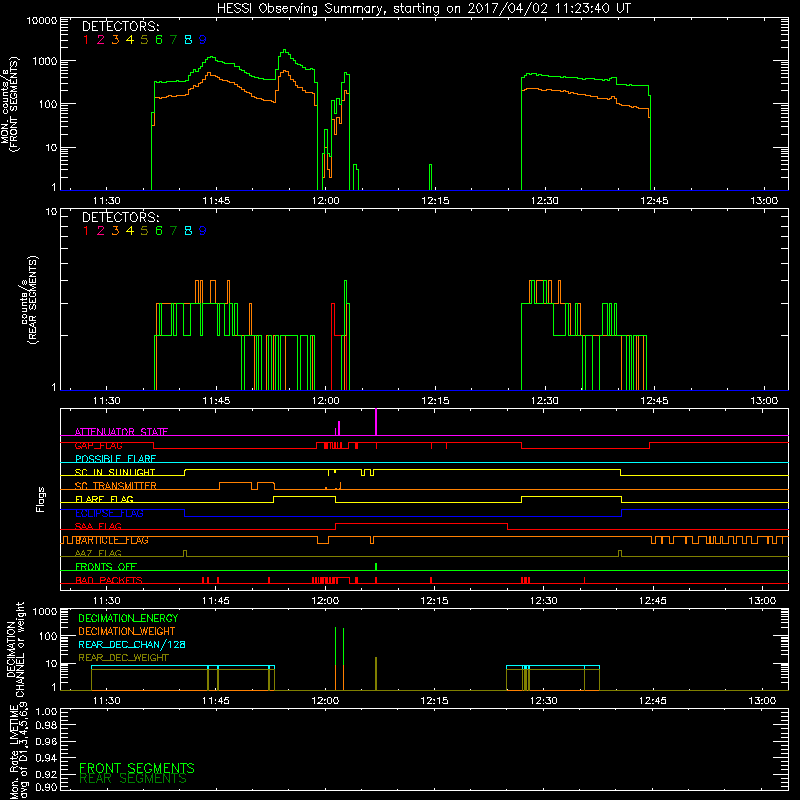Click the BAD_PACKETS flag label
The image size is (800, 800).
pyautogui.click(x=109, y=580)
